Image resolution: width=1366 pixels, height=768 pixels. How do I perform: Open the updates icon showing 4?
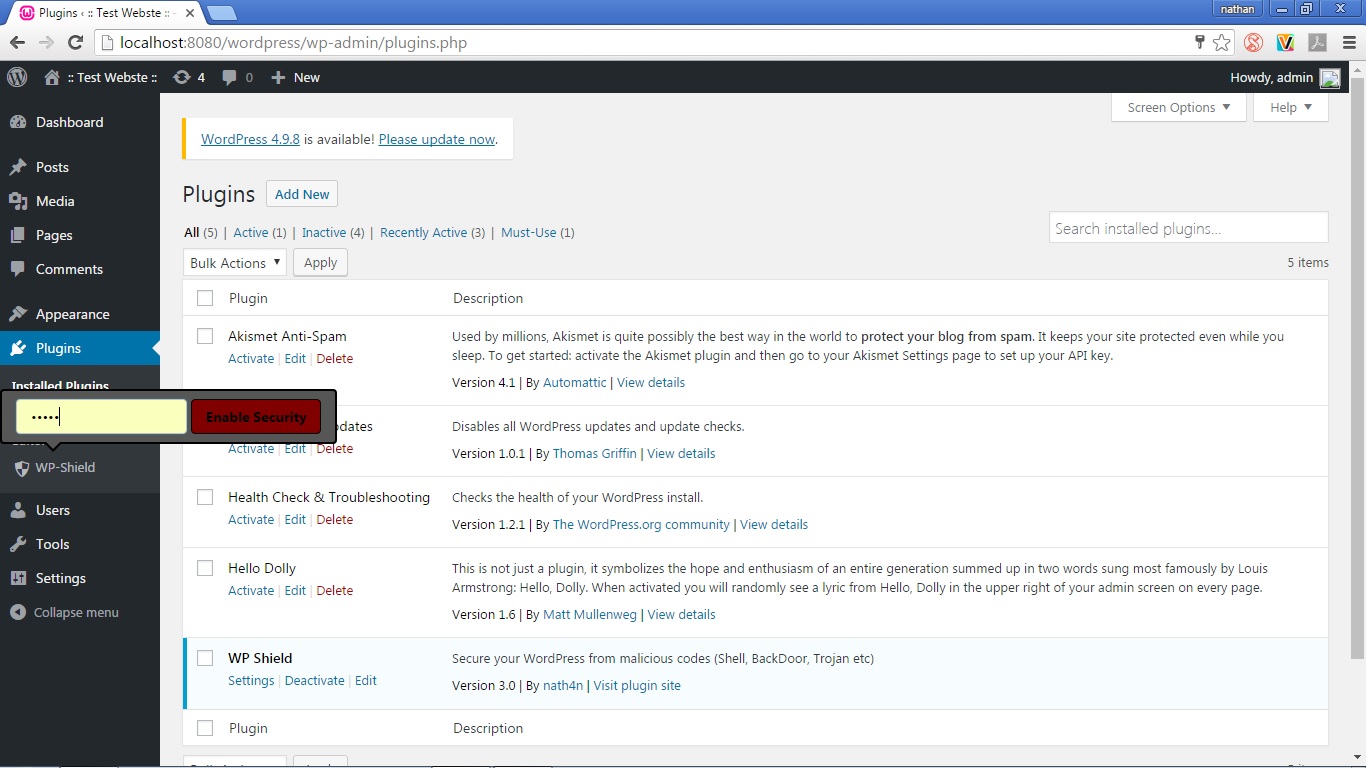click(x=181, y=77)
